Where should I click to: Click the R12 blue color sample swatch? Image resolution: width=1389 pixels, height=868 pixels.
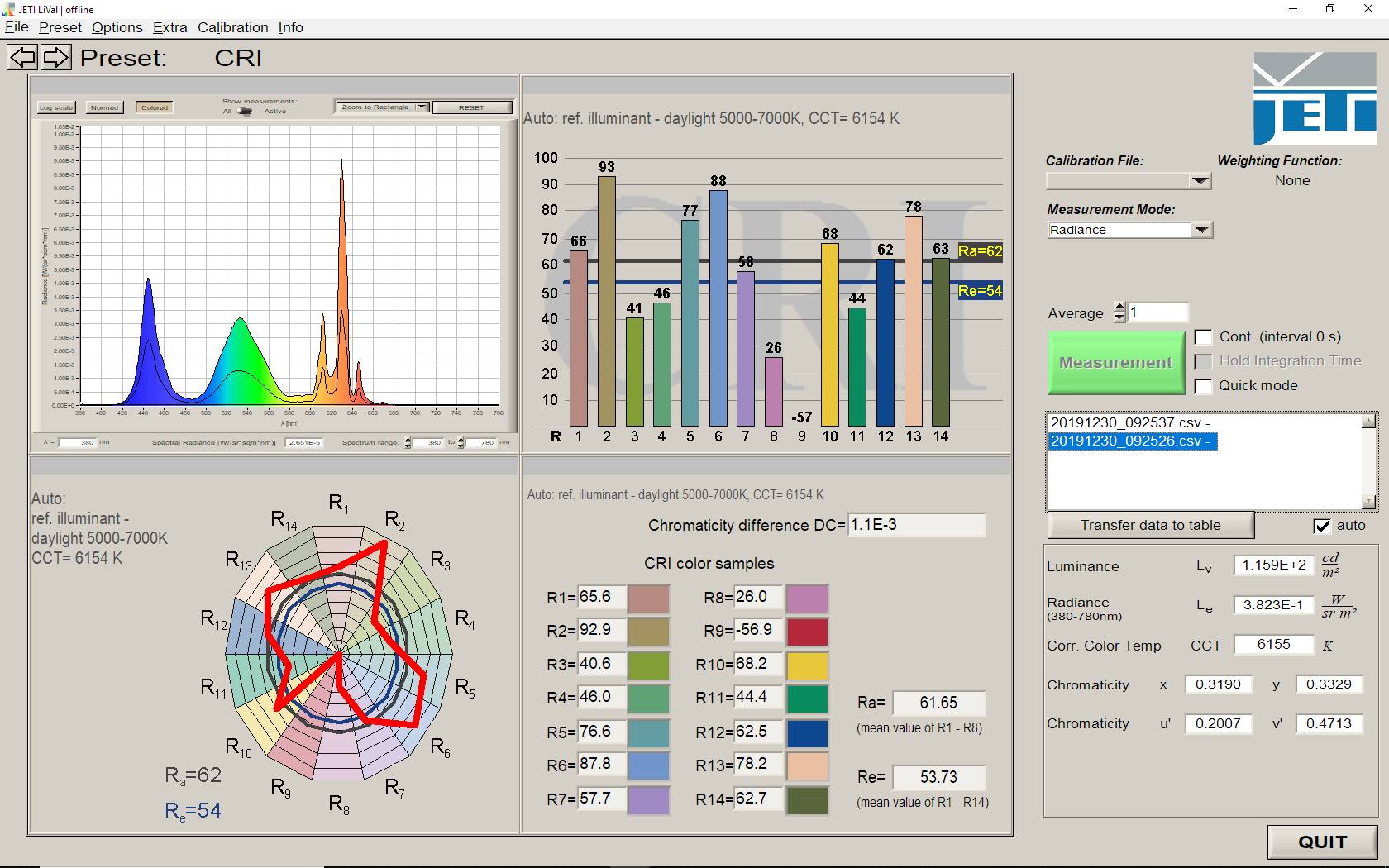(807, 733)
